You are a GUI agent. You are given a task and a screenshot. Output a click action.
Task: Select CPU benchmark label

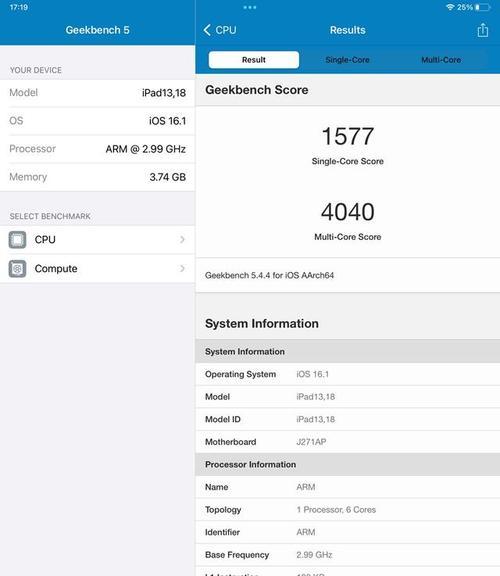[x=45, y=240]
